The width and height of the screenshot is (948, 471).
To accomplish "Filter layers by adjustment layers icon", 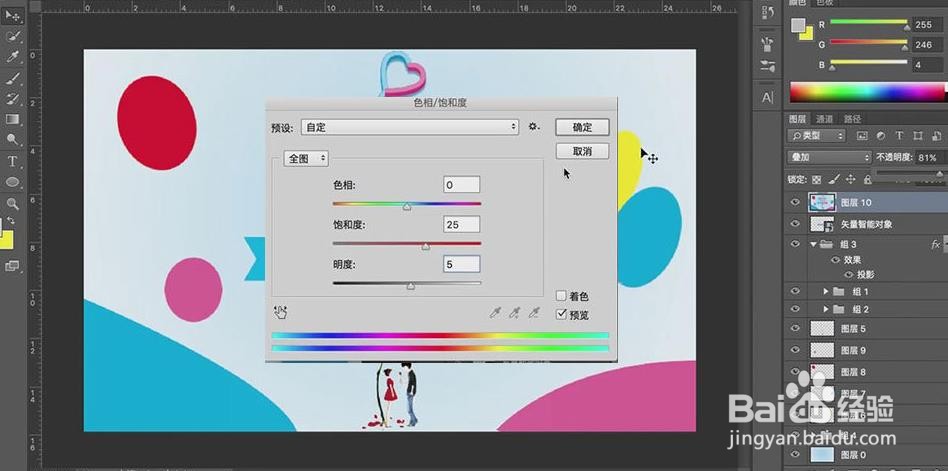I will [x=880, y=136].
